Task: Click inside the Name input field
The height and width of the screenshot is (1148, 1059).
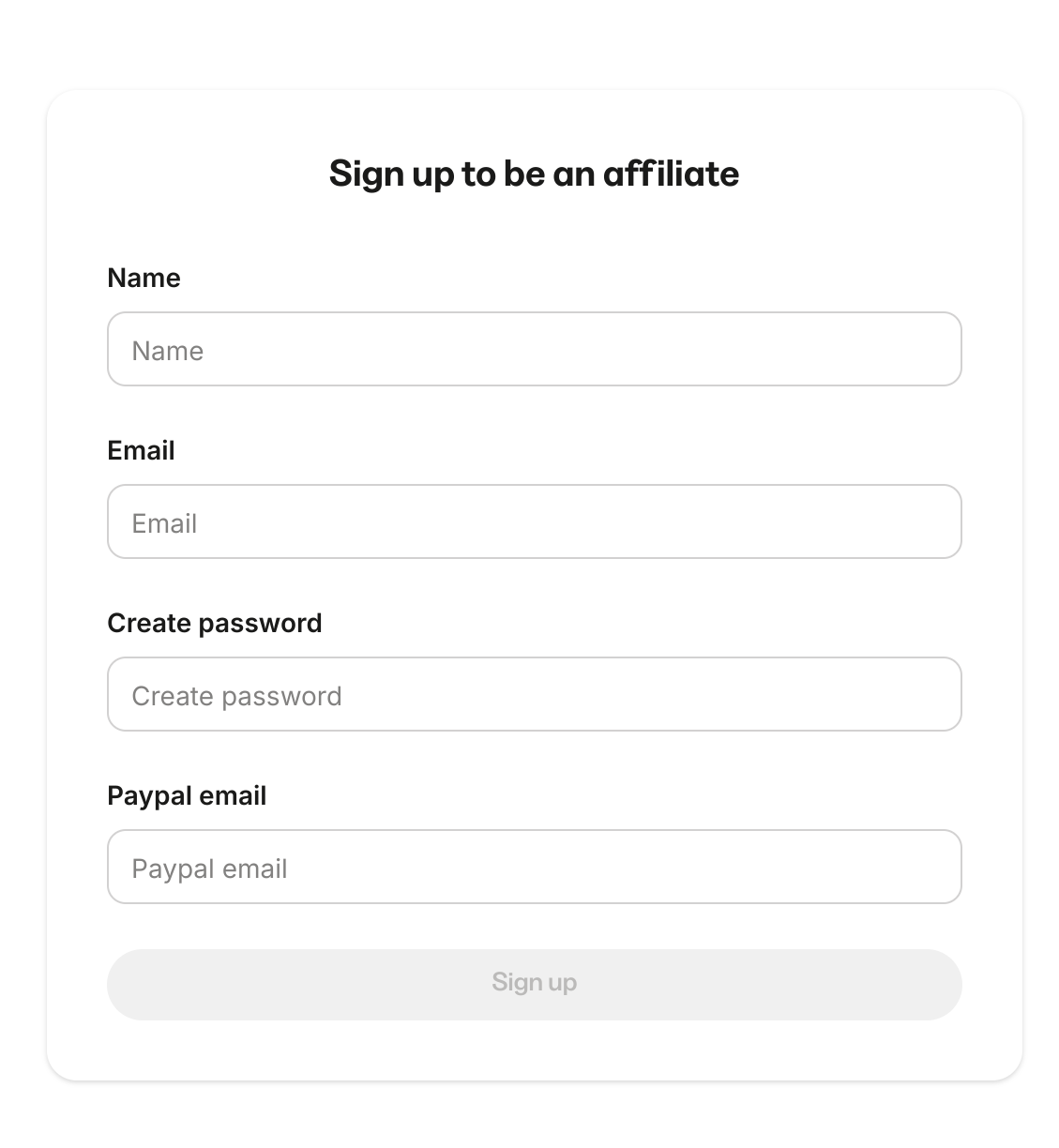Action: point(535,349)
